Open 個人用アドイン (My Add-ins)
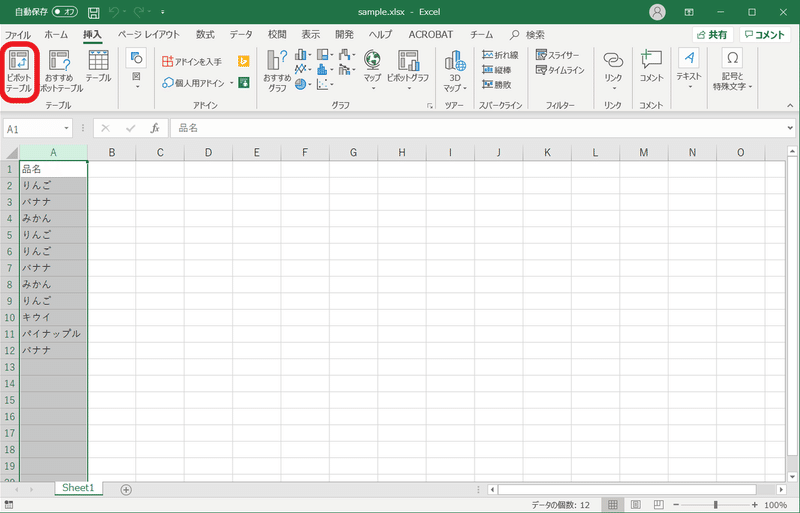This screenshot has height=513, width=800. point(198,83)
